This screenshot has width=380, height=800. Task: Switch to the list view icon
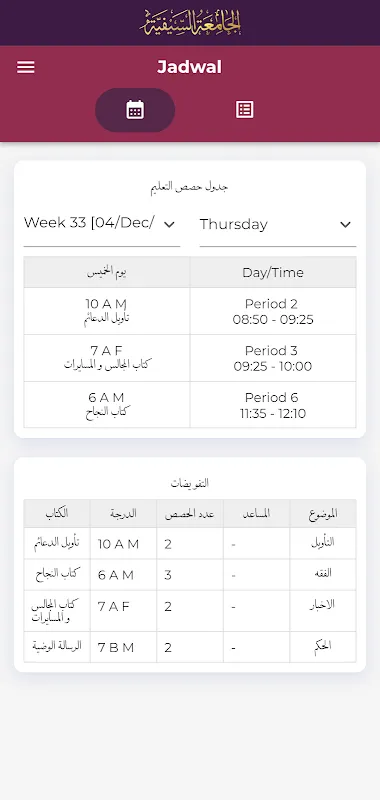tap(244, 110)
